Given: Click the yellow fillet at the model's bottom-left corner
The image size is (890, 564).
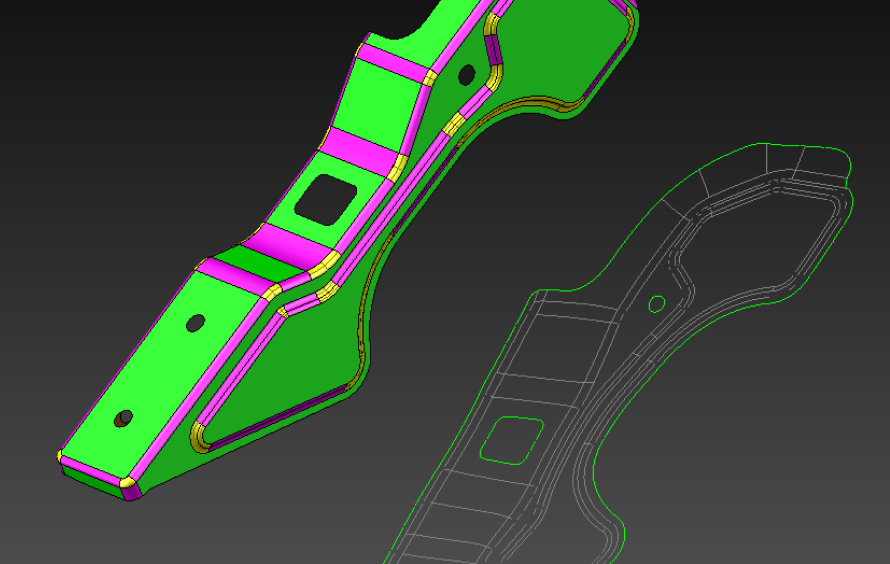Looking at the screenshot, I should 62,457.
